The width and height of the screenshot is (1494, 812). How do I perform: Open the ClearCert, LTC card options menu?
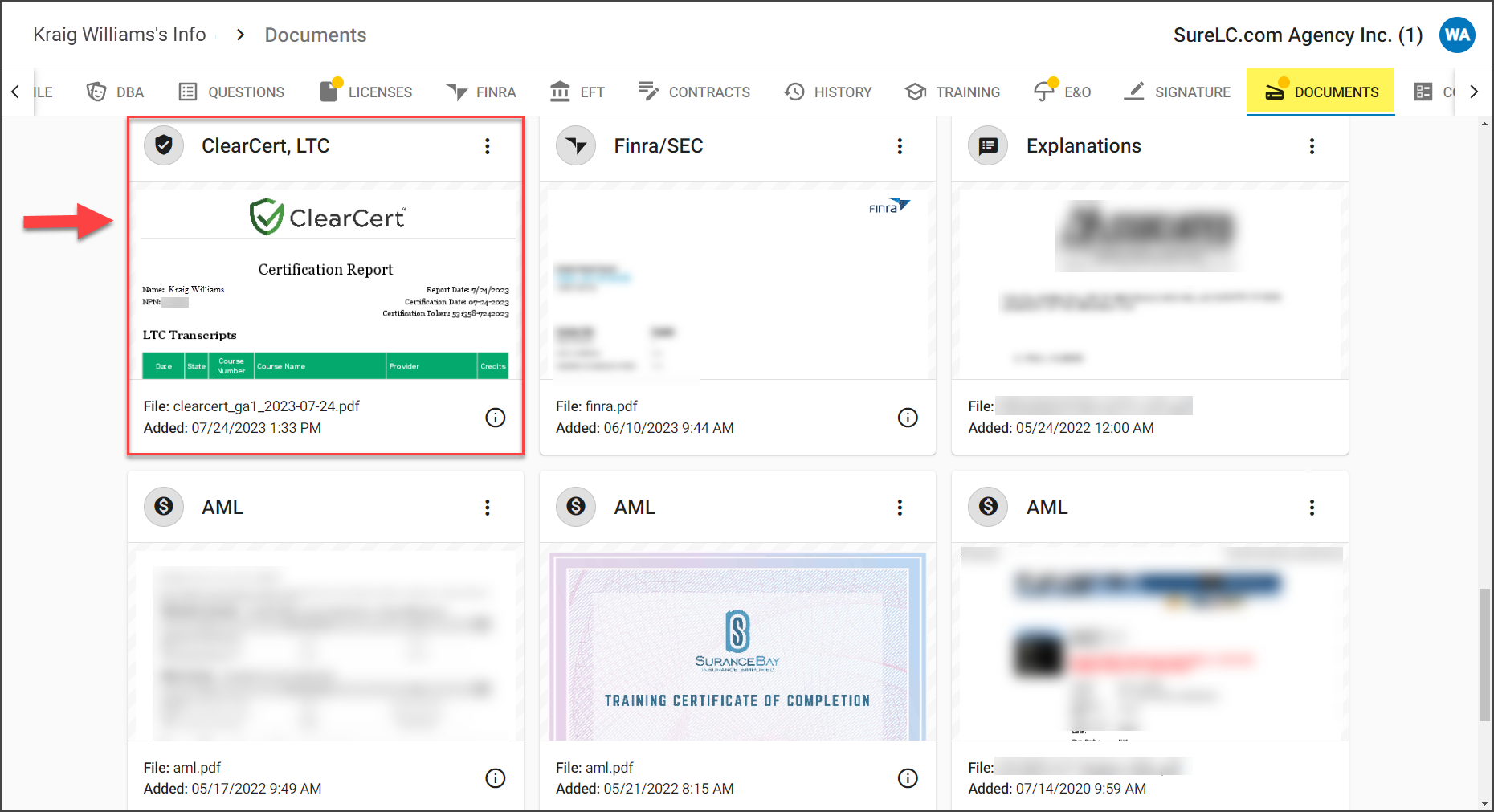point(488,146)
